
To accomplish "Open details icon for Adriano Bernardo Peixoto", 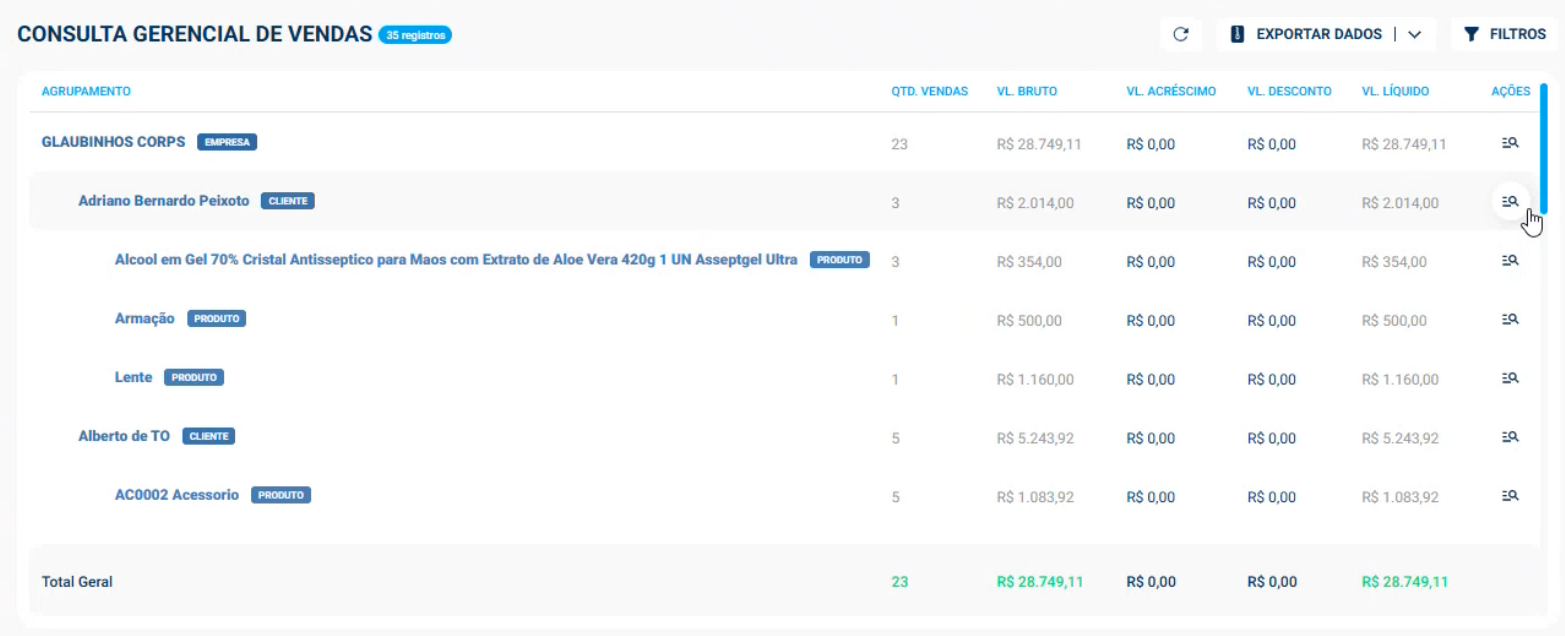I will pyautogui.click(x=1510, y=202).
